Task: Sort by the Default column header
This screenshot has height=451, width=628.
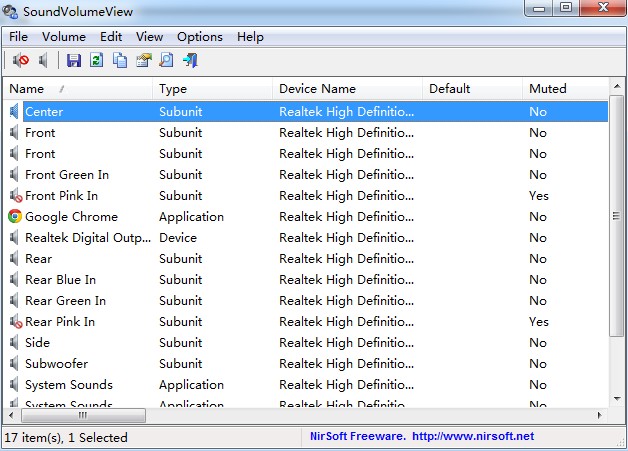Action: (x=473, y=89)
